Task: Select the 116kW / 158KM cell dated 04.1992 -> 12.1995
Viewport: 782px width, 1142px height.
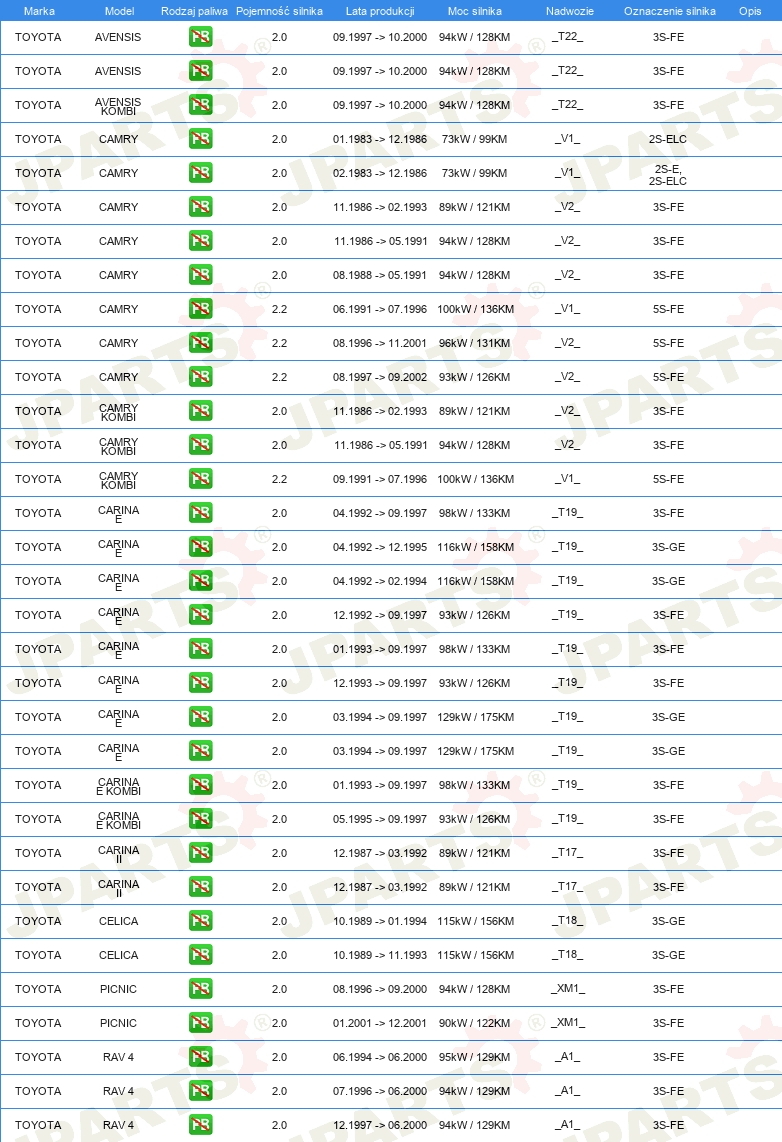Action: pyautogui.click(x=475, y=547)
